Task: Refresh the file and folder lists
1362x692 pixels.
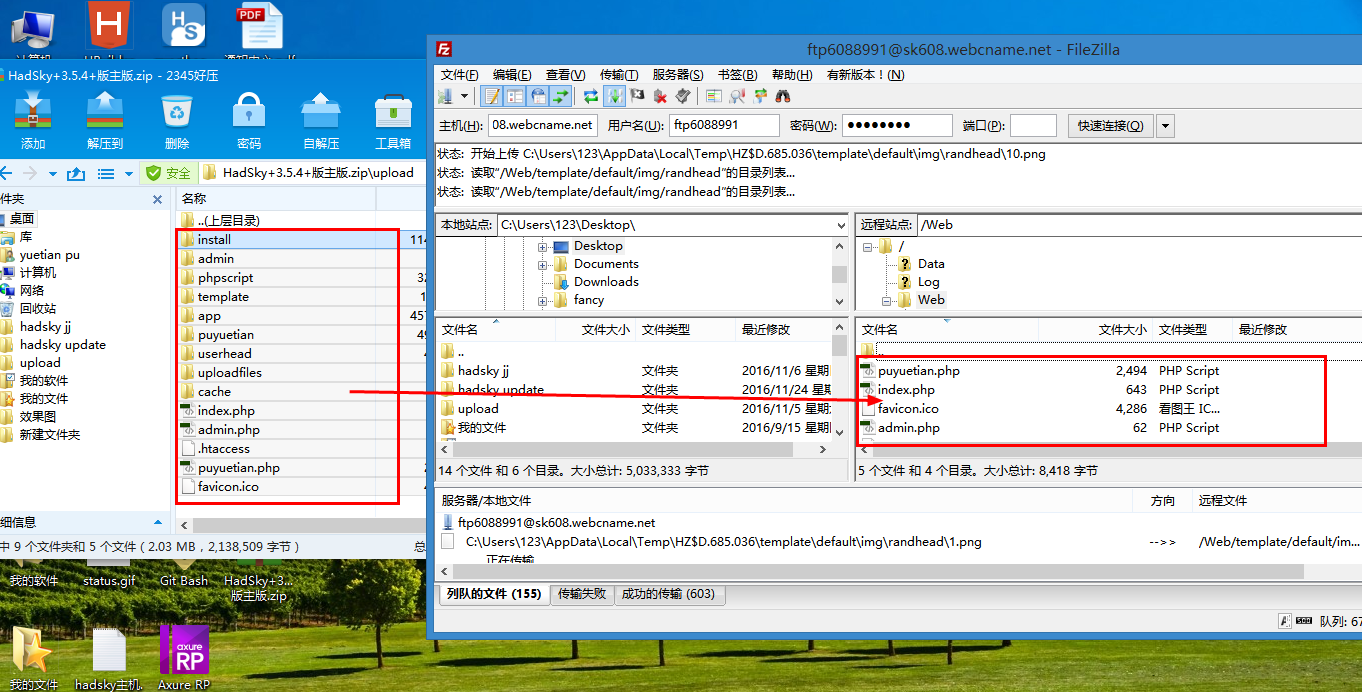Action: pyautogui.click(x=592, y=96)
